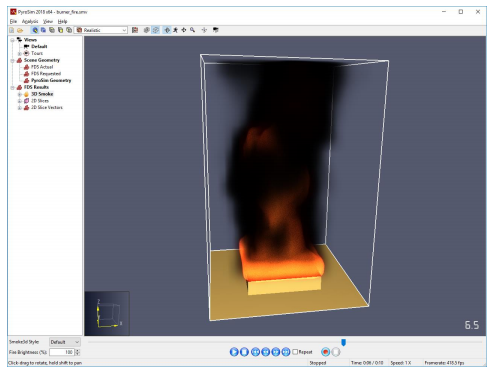Image resolution: width=489 pixels, height=374 pixels.
Task: Expand the 3D Smoke tree node
Action: (20, 94)
